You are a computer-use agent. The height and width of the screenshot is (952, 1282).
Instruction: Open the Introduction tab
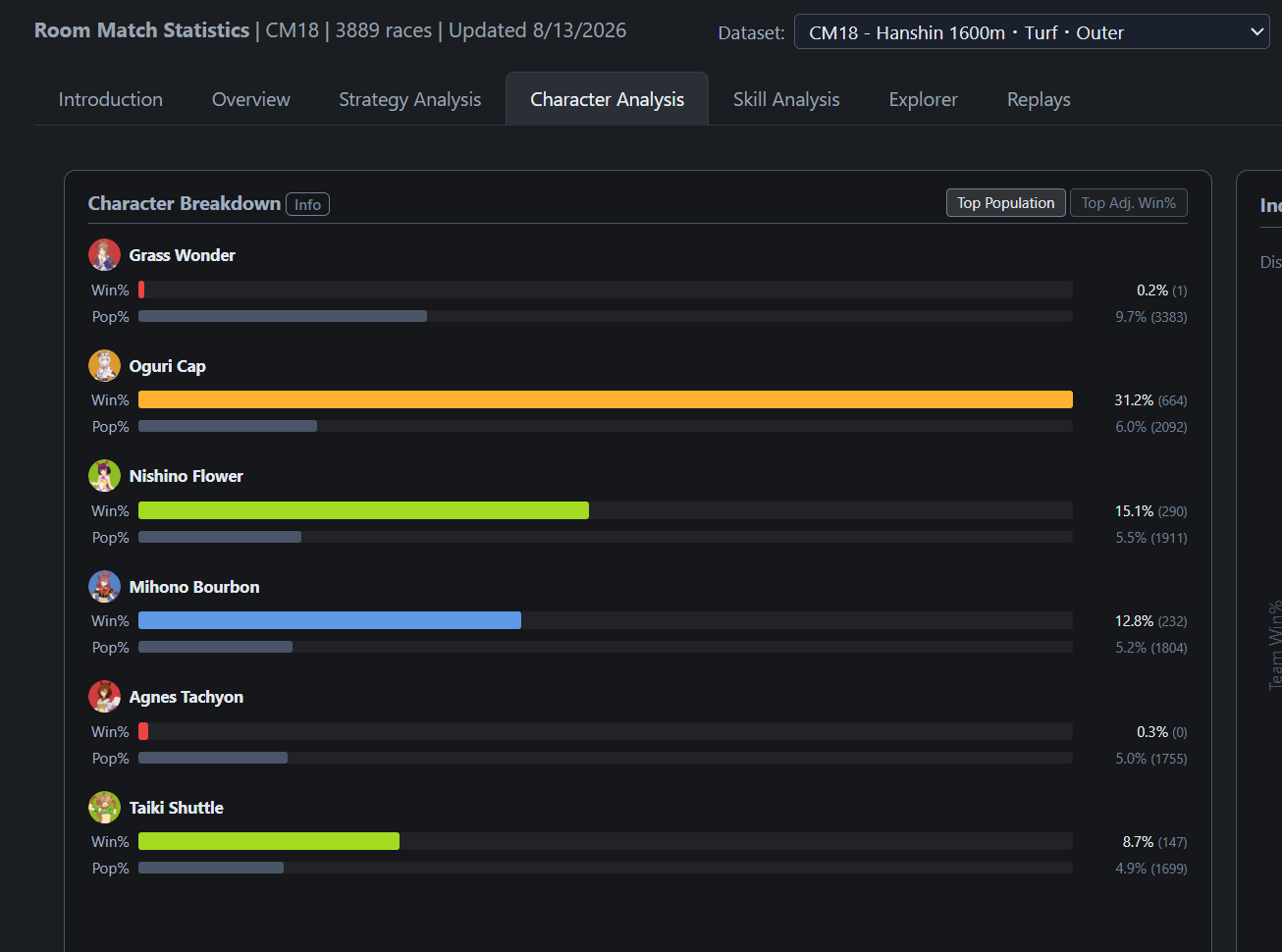[x=111, y=99]
